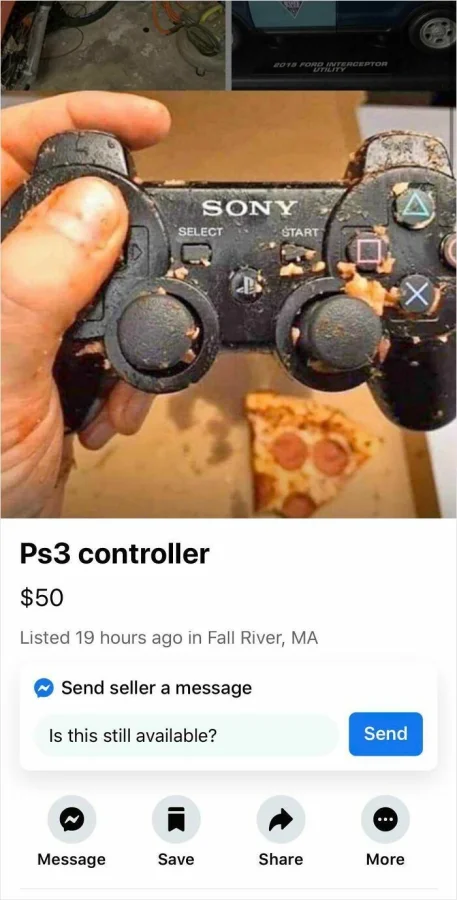The height and width of the screenshot is (900, 457).
Task: Click the 'Send seller a message' heading
Action: point(156,688)
